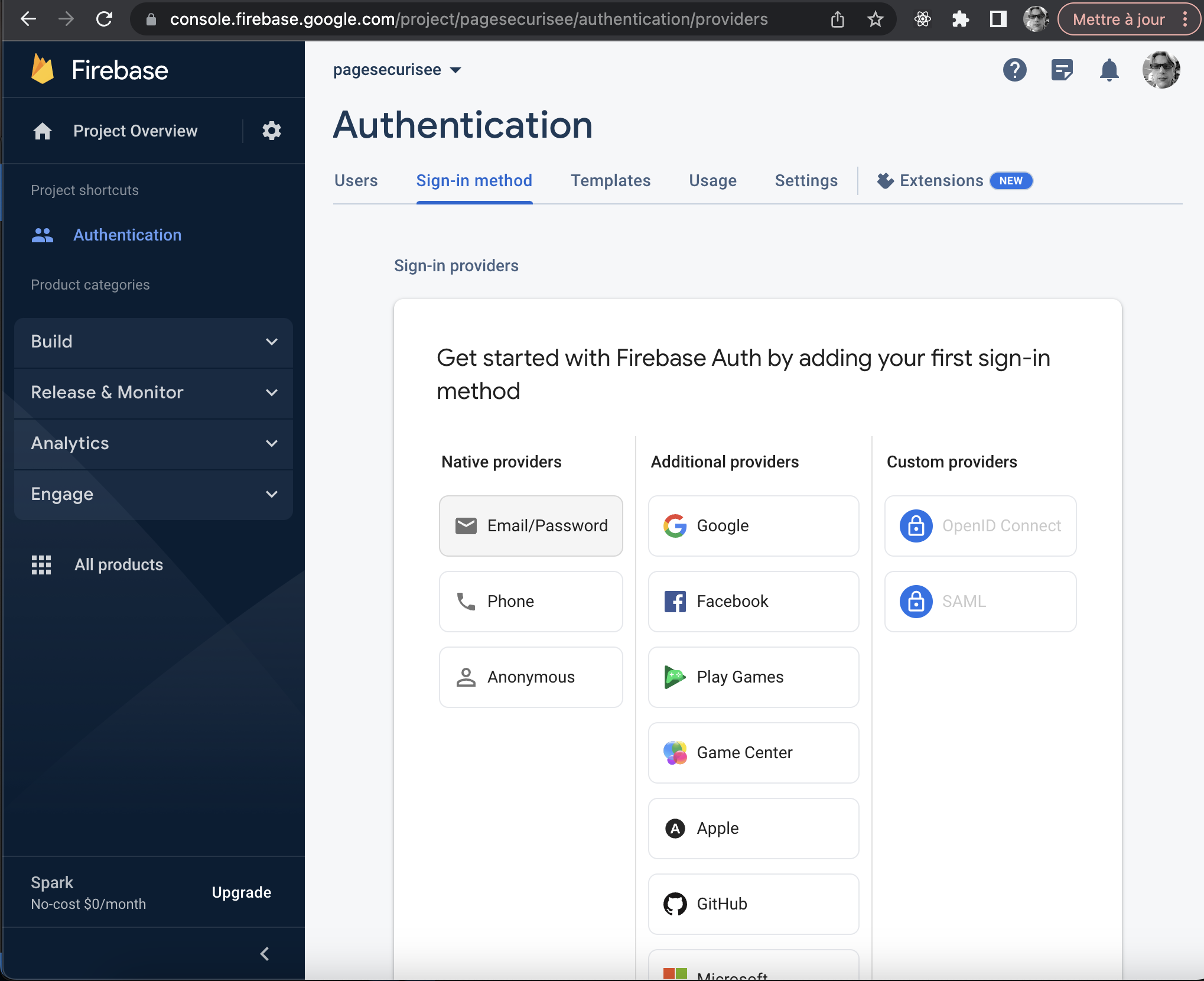Viewport: 1204px width, 981px height.
Task: Click the Firebase flame logo
Action: [x=42, y=70]
